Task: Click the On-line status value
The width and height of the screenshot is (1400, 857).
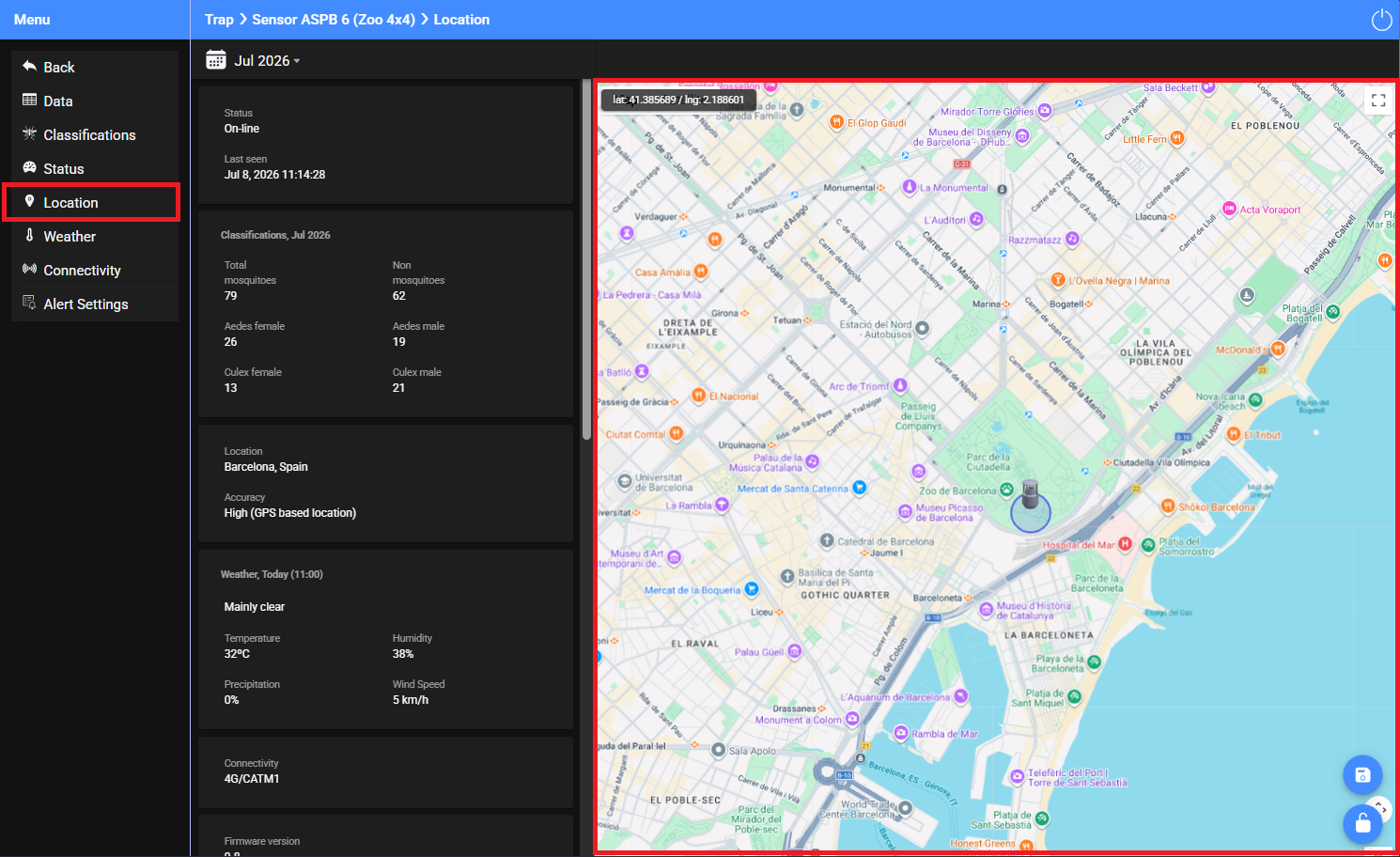Action: pyautogui.click(x=241, y=129)
